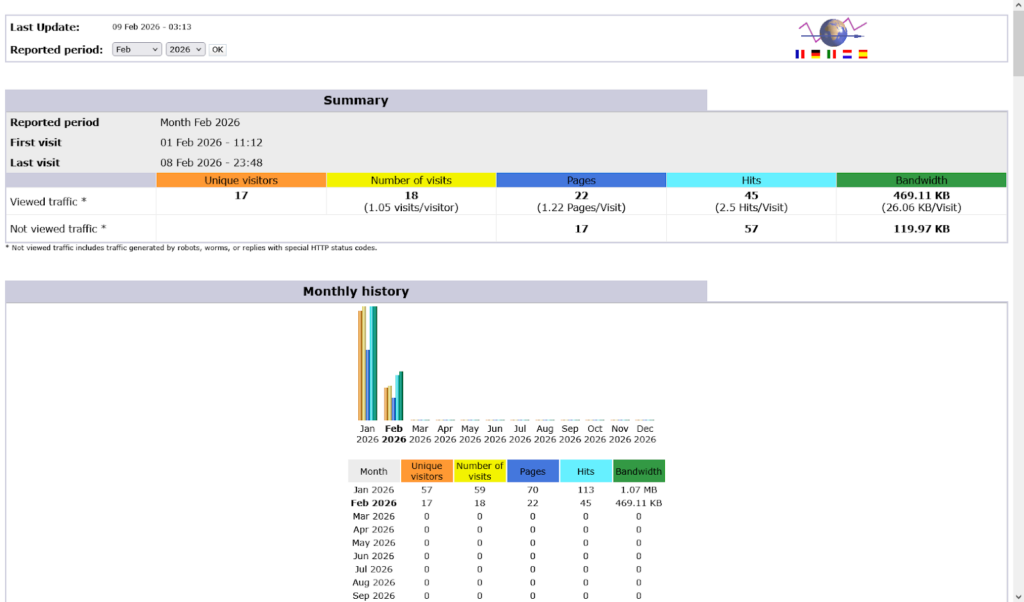Click the Jan 2026 label under the chart
Viewport: 1024px width, 602px height.
pos(368,434)
